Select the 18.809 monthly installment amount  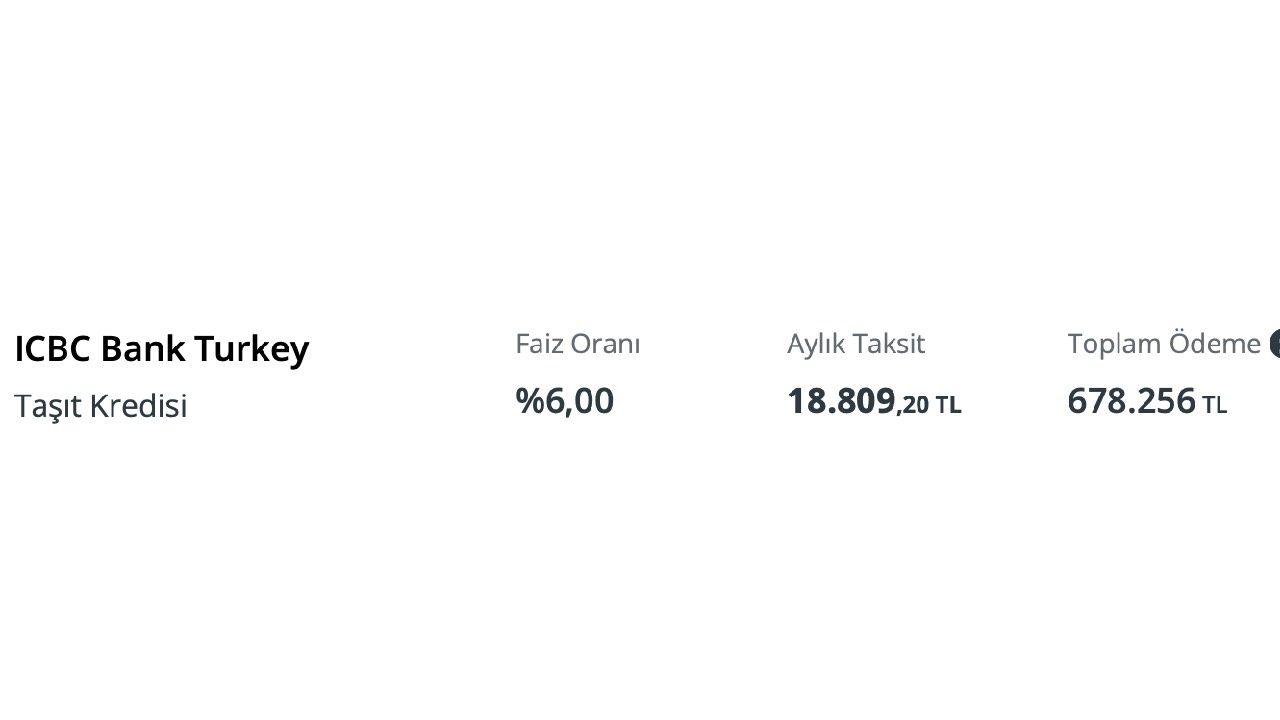841,401
